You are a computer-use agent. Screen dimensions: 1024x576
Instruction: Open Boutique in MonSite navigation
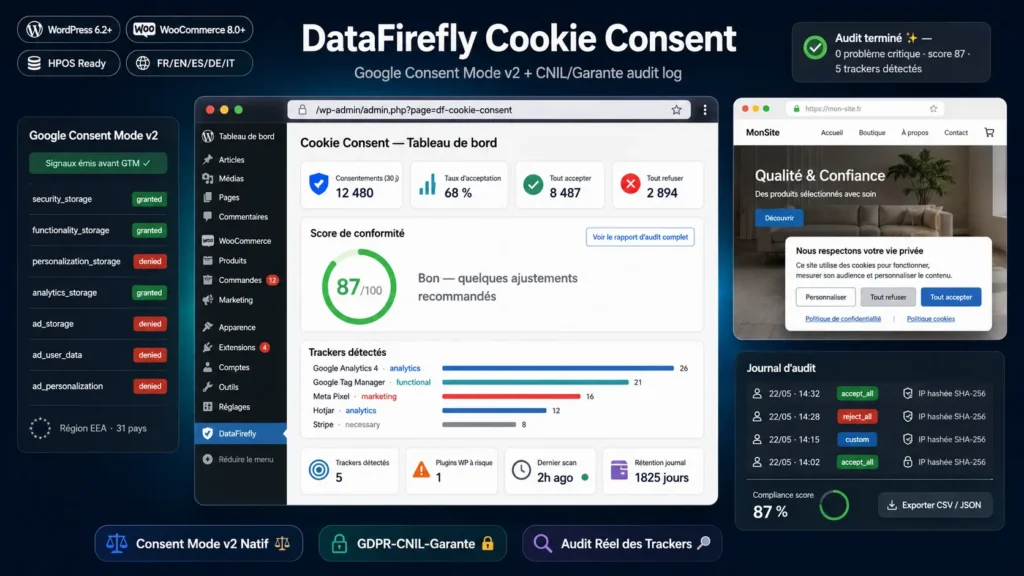[x=872, y=133]
